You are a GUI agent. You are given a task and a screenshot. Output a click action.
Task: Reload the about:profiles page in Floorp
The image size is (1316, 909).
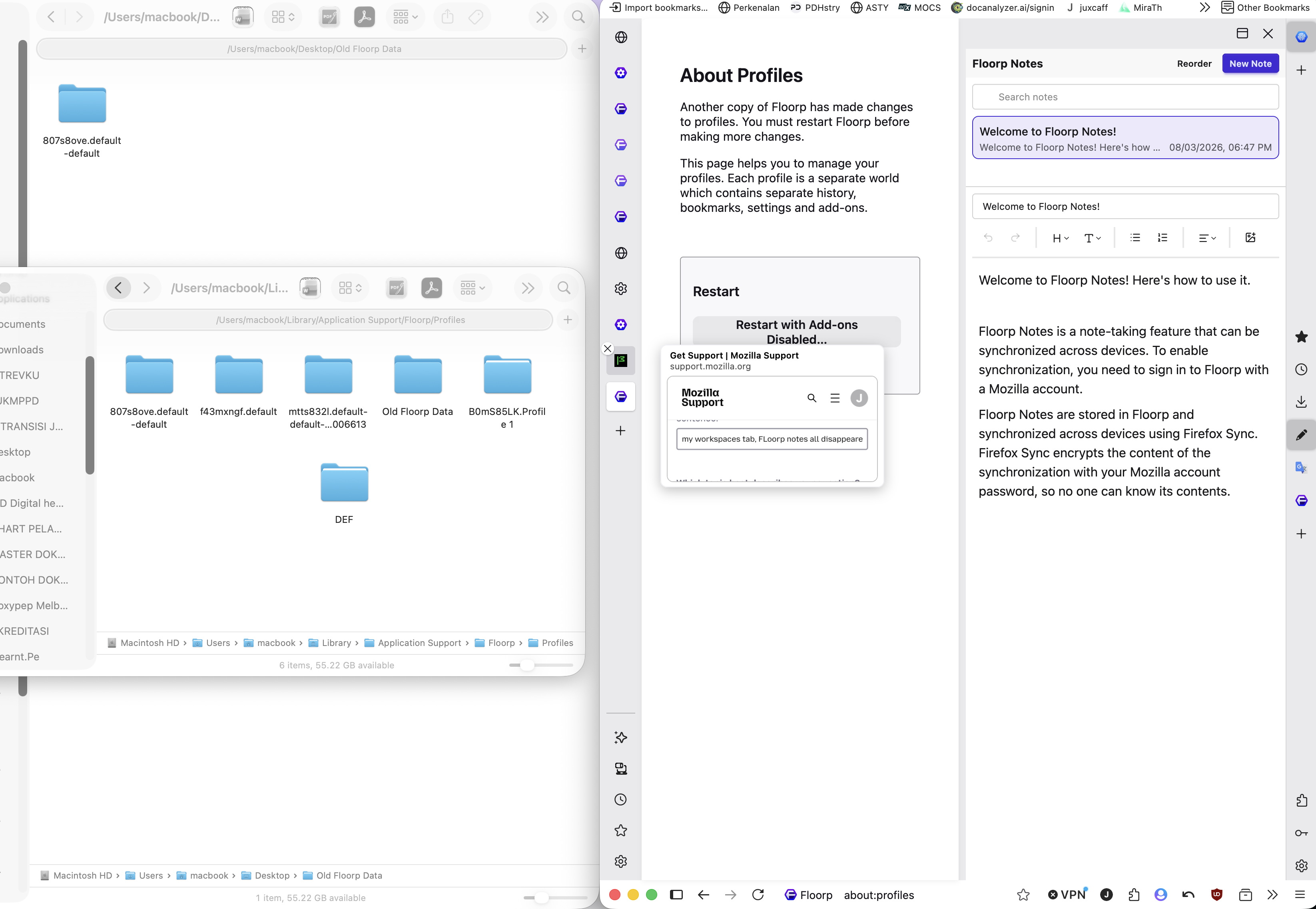(758, 895)
